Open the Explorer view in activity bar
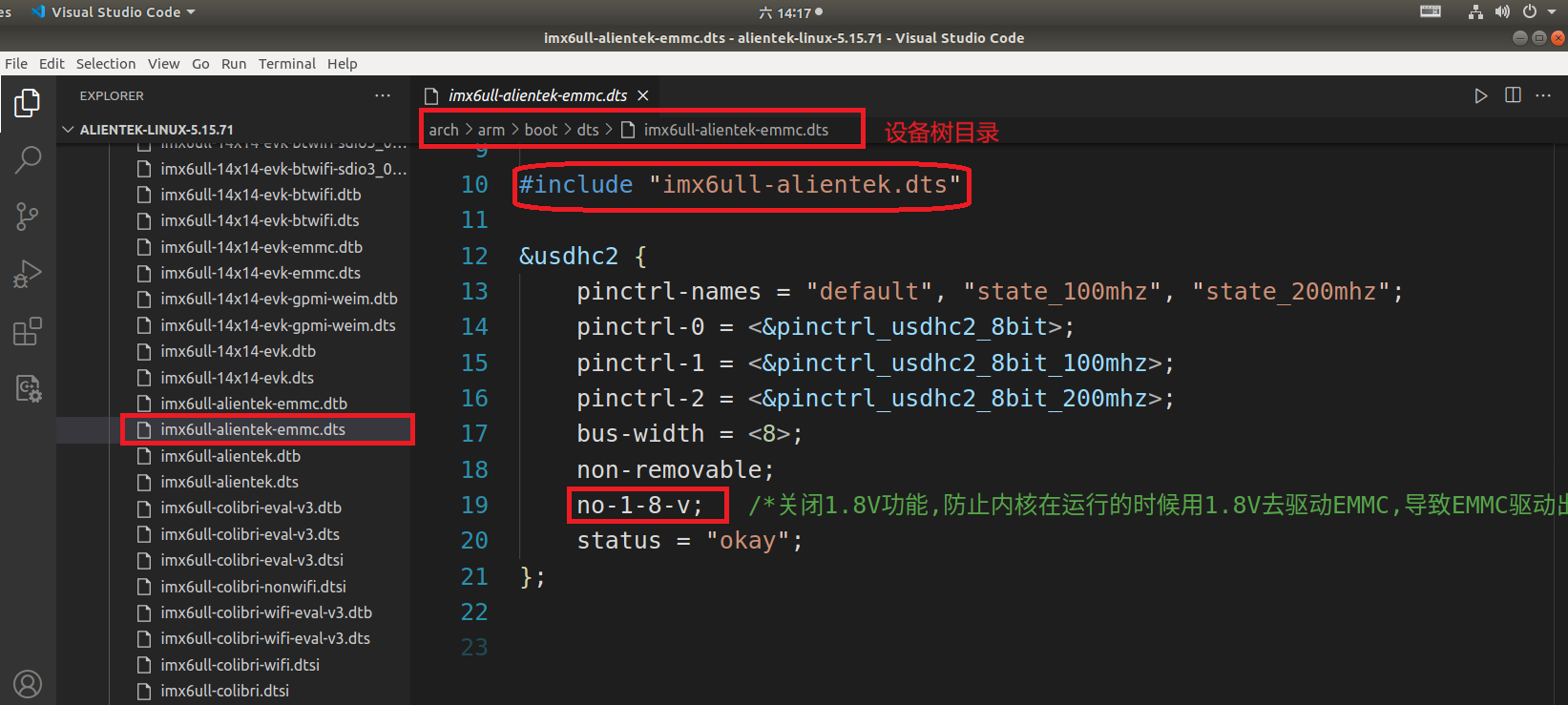Viewport: 1568px width, 705px height. tap(28, 102)
